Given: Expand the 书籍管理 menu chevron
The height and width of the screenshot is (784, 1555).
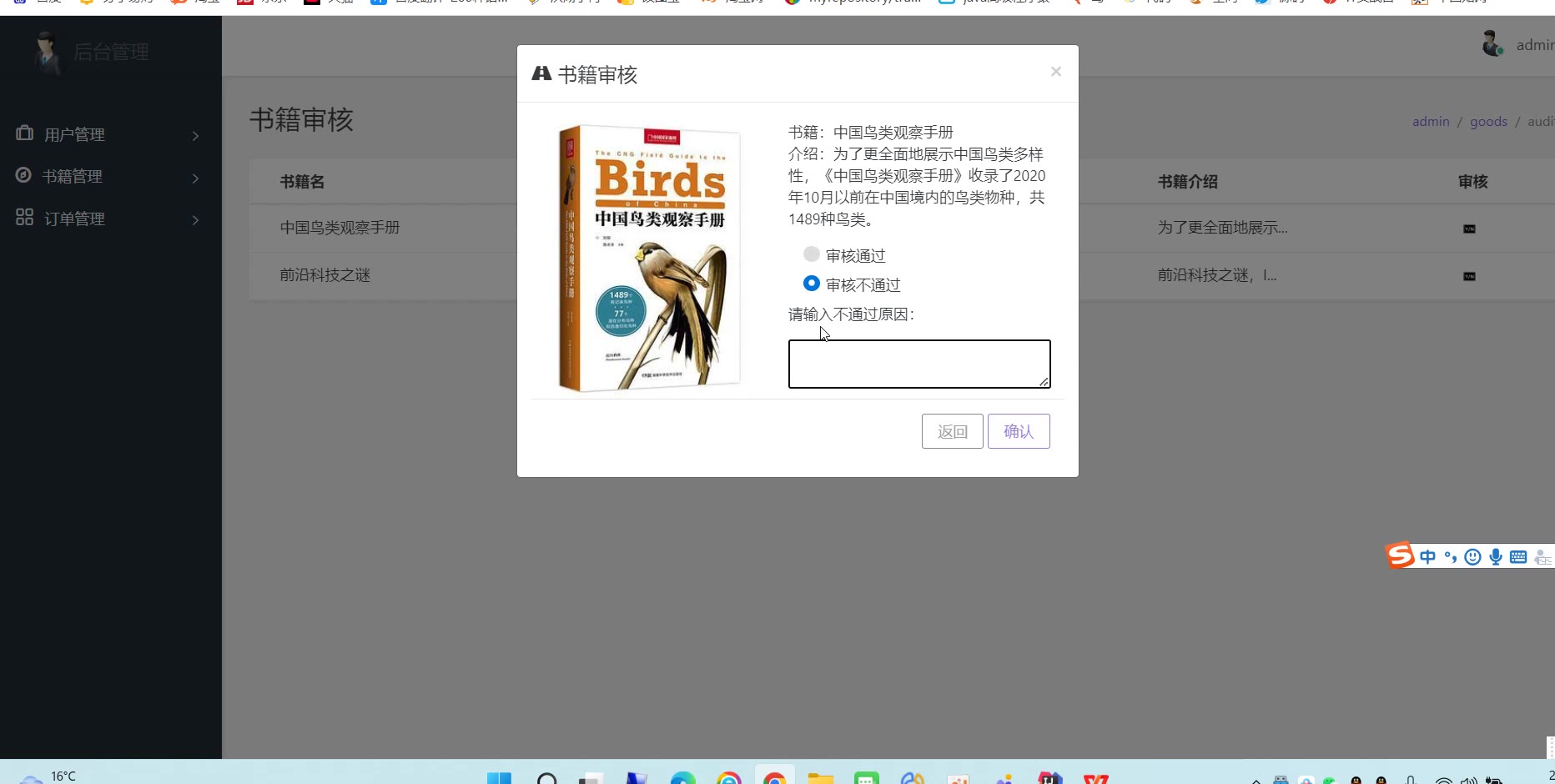Looking at the screenshot, I should [196, 178].
